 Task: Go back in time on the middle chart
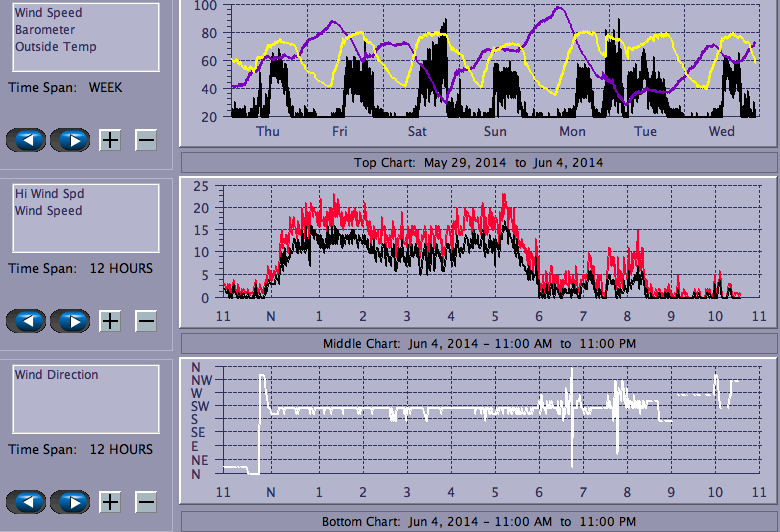pyautogui.click(x=27, y=321)
